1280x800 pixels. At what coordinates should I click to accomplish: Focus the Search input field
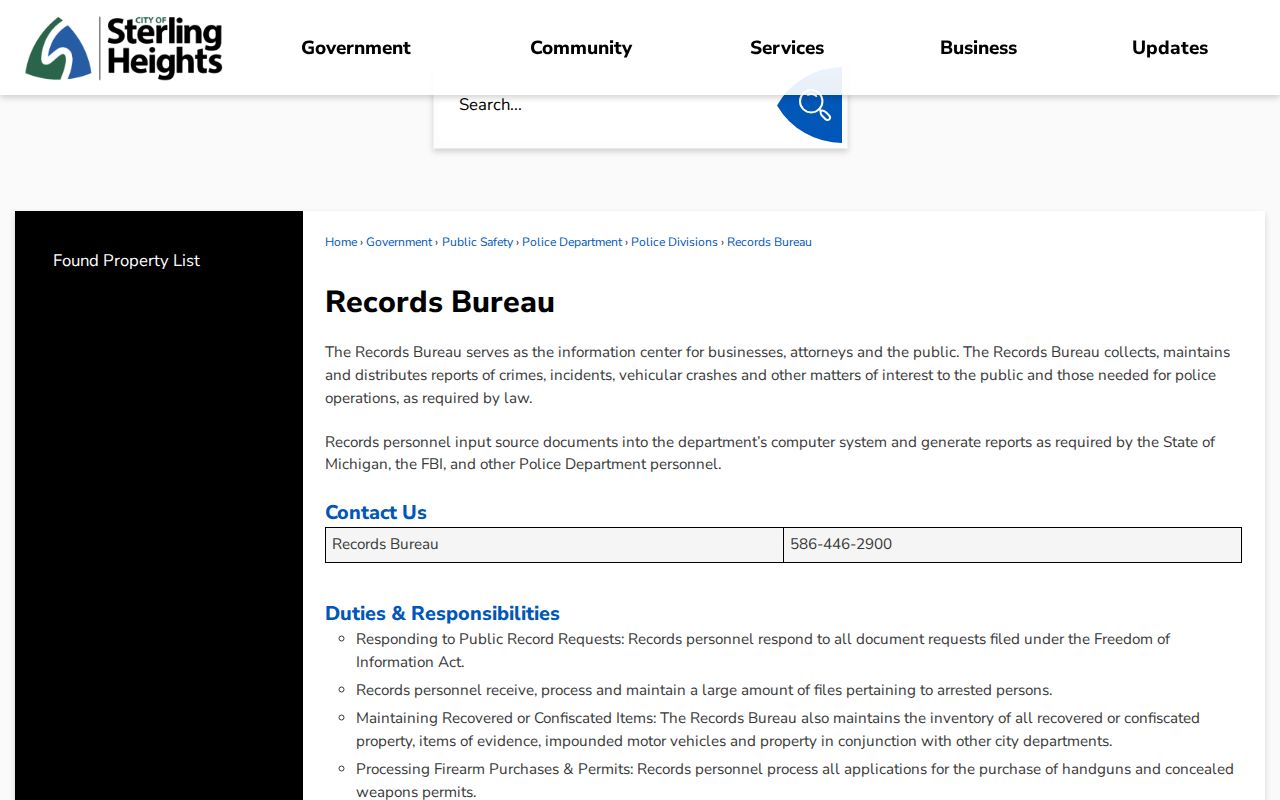(608, 105)
